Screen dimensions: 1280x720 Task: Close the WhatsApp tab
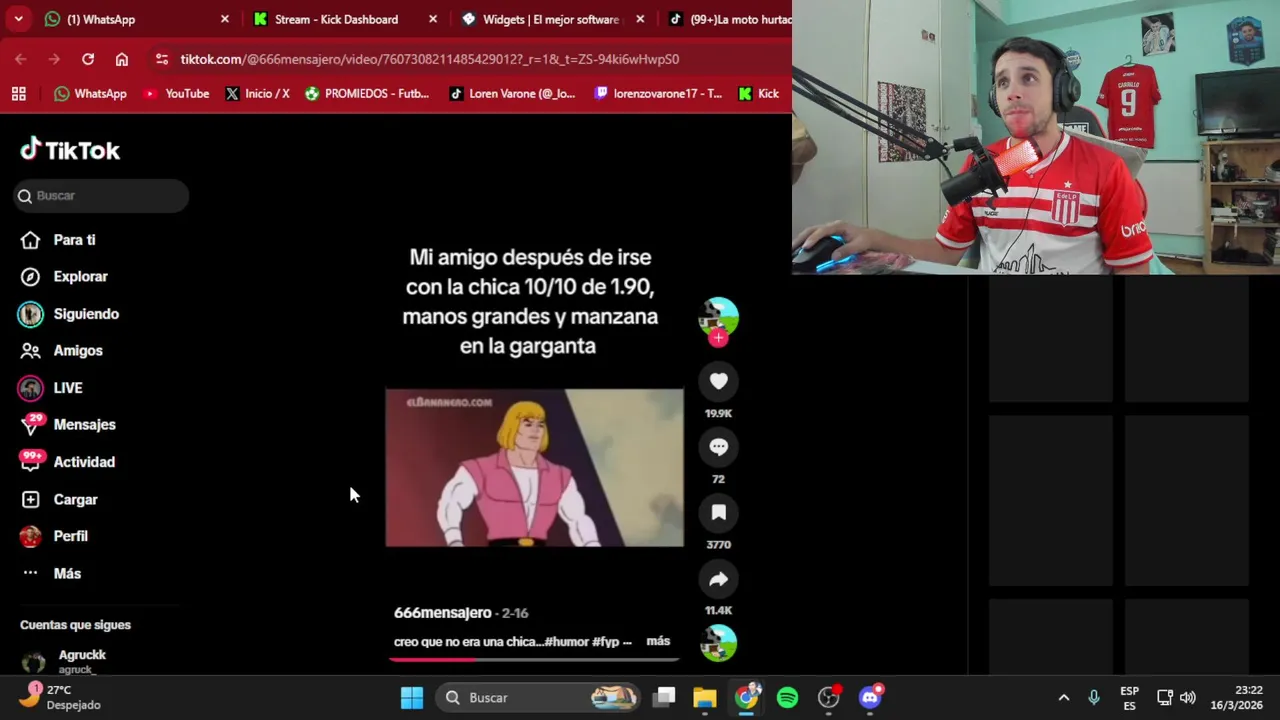click(225, 19)
